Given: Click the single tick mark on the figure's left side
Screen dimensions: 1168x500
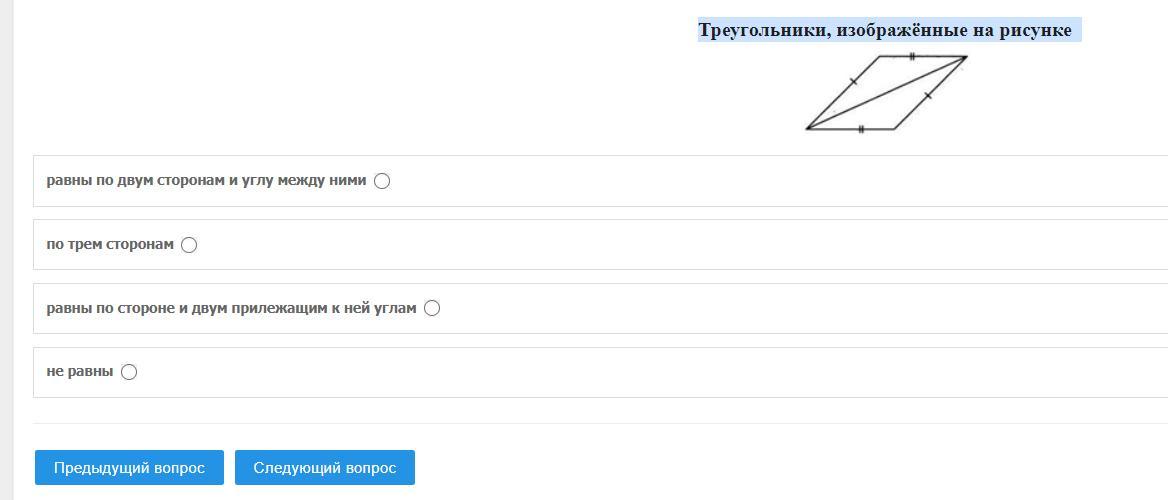Looking at the screenshot, I should [853, 81].
